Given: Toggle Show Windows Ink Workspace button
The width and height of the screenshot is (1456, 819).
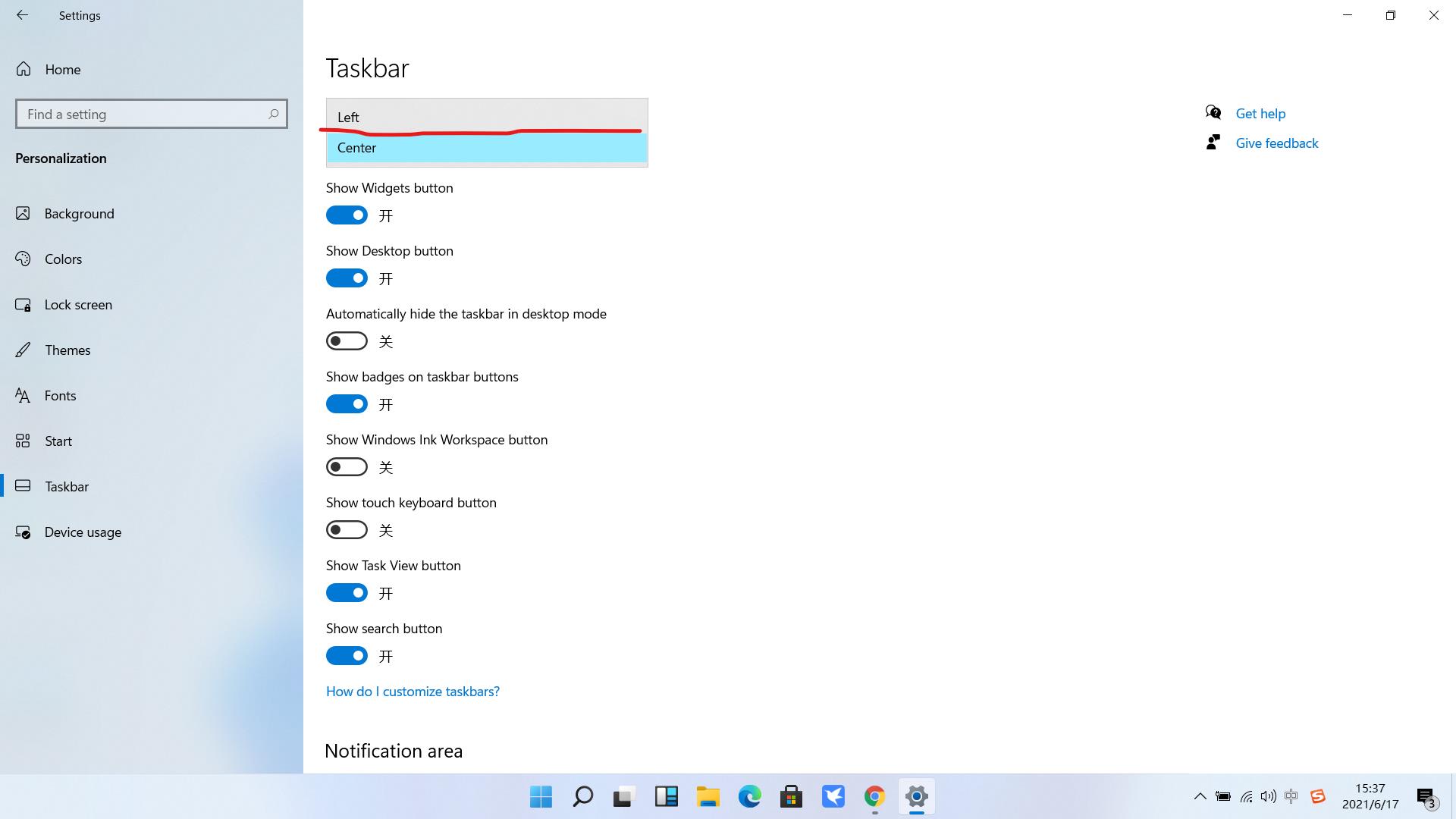Looking at the screenshot, I should 347,467.
